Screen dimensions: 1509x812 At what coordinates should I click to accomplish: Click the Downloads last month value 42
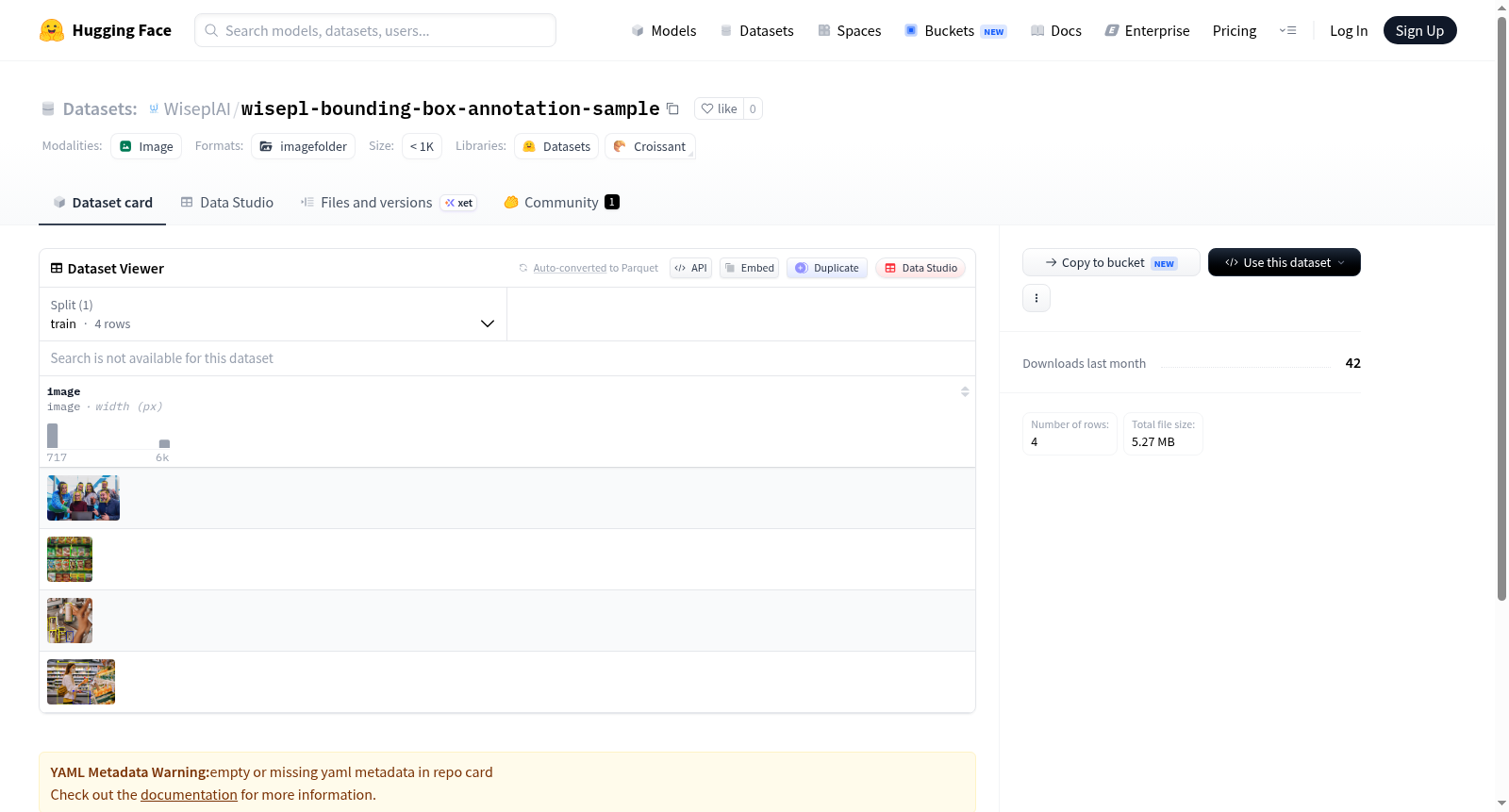tap(1352, 363)
